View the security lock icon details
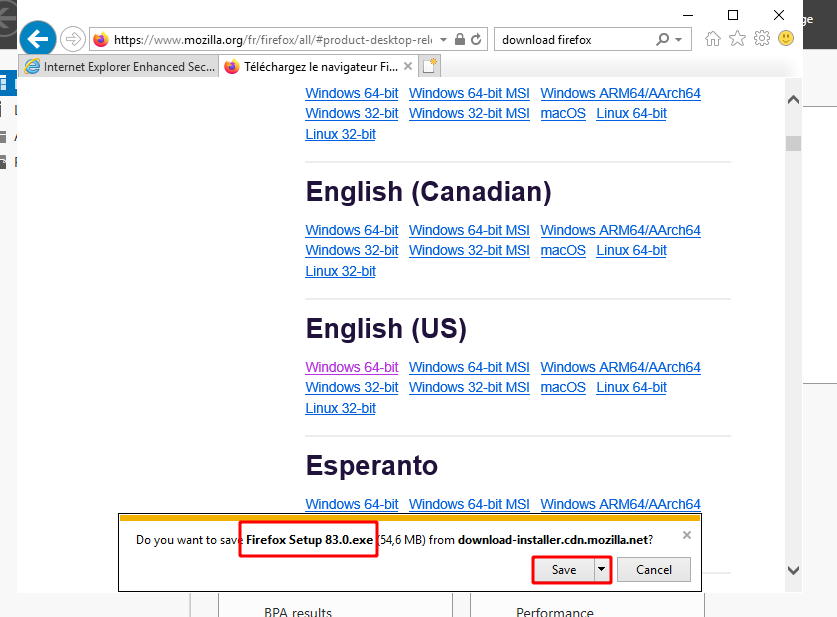 tap(460, 39)
